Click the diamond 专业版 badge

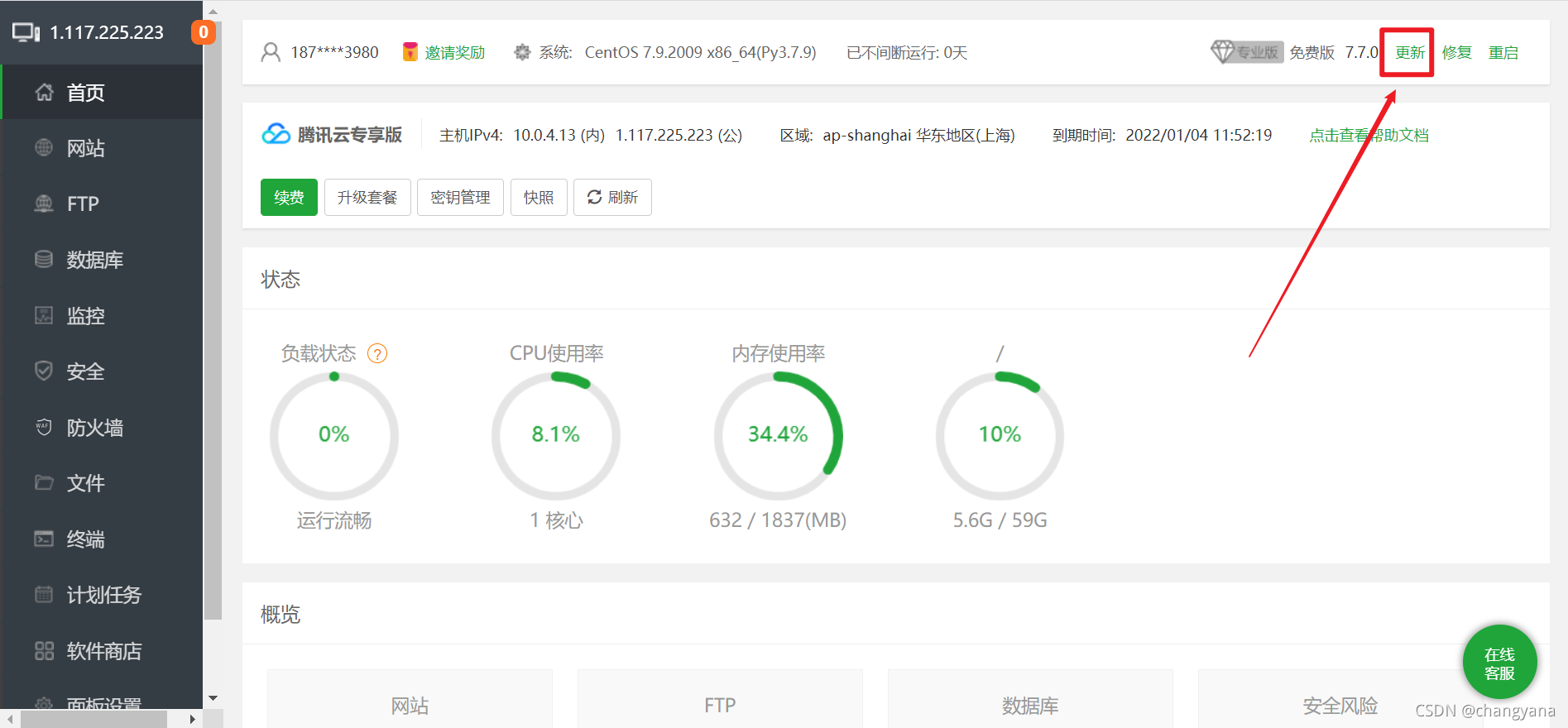[1247, 52]
